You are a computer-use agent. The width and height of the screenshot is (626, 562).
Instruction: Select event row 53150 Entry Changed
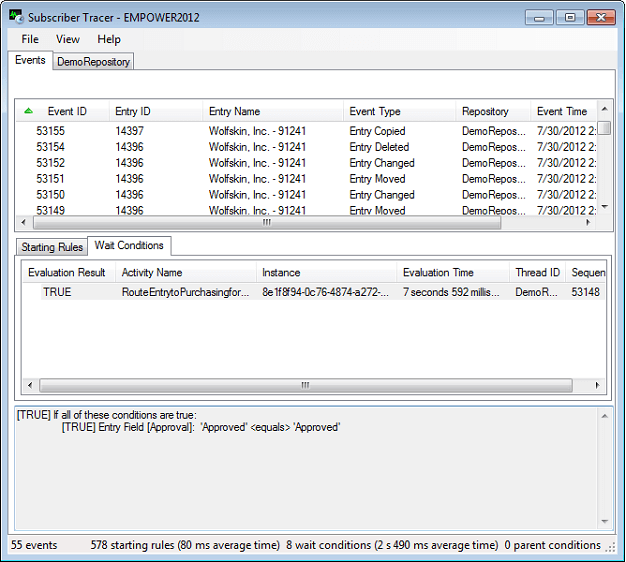pos(307,195)
